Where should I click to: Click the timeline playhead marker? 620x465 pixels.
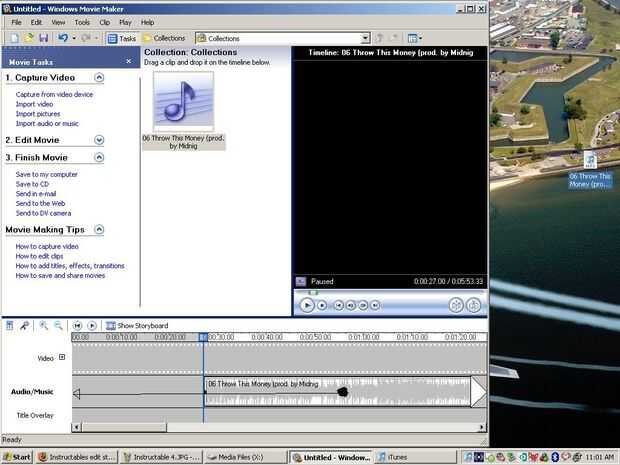[203, 337]
